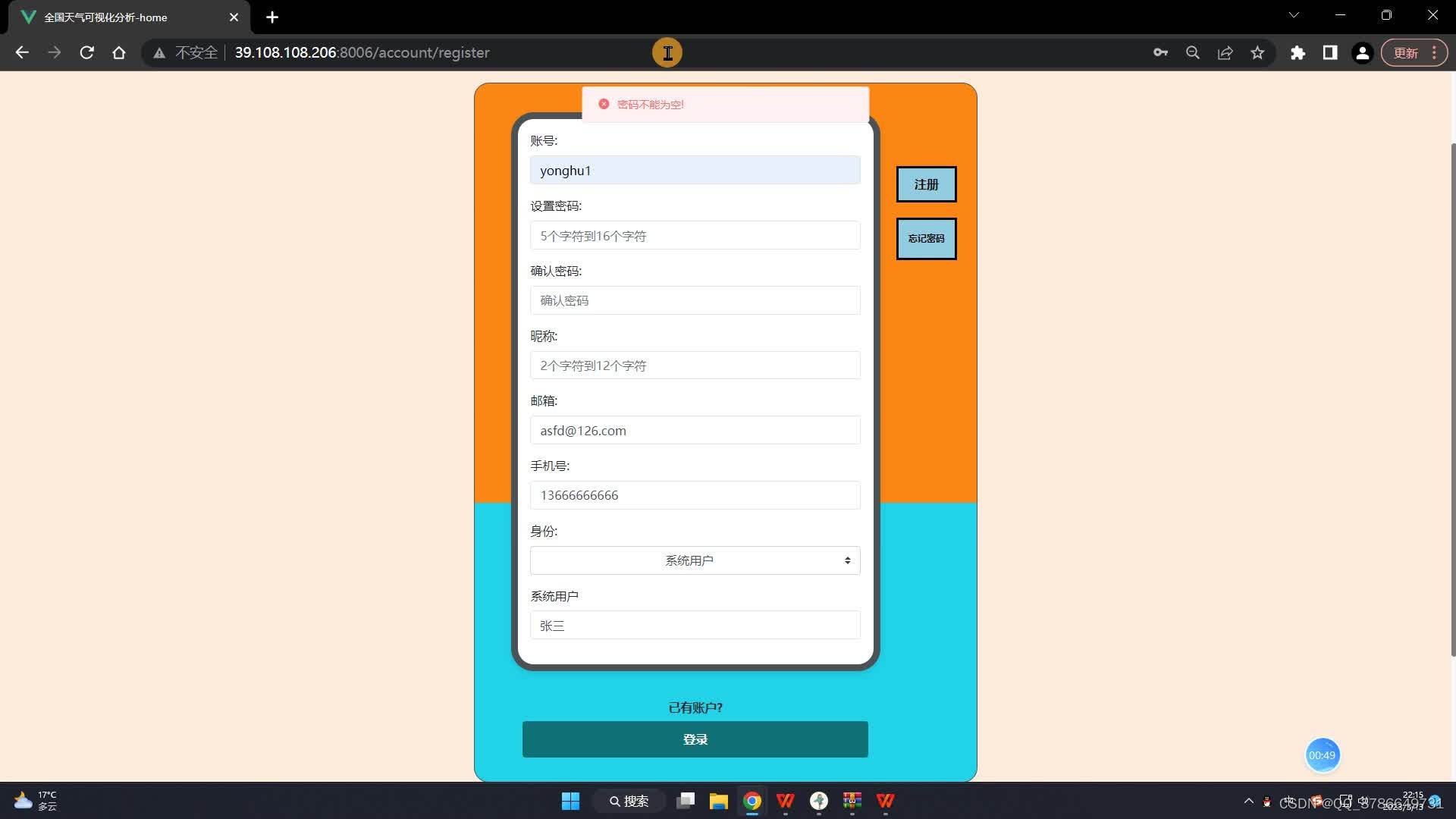Open the 身份 identity dropdown
This screenshot has width=1456, height=819.
pos(695,560)
